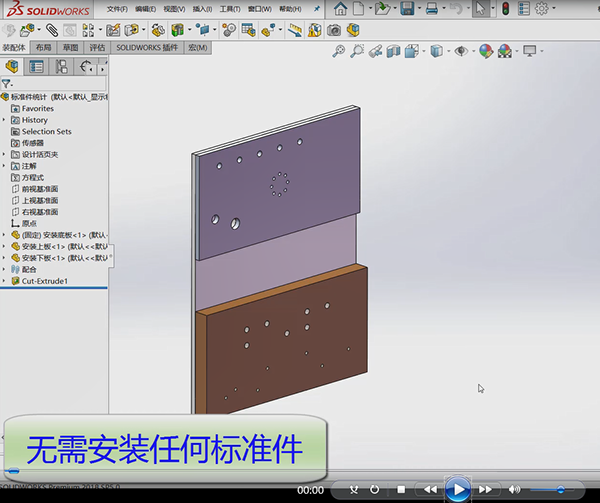Toggle shuffle in the media player
Image resolution: width=600 pixels, height=503 pixels.
352,490
